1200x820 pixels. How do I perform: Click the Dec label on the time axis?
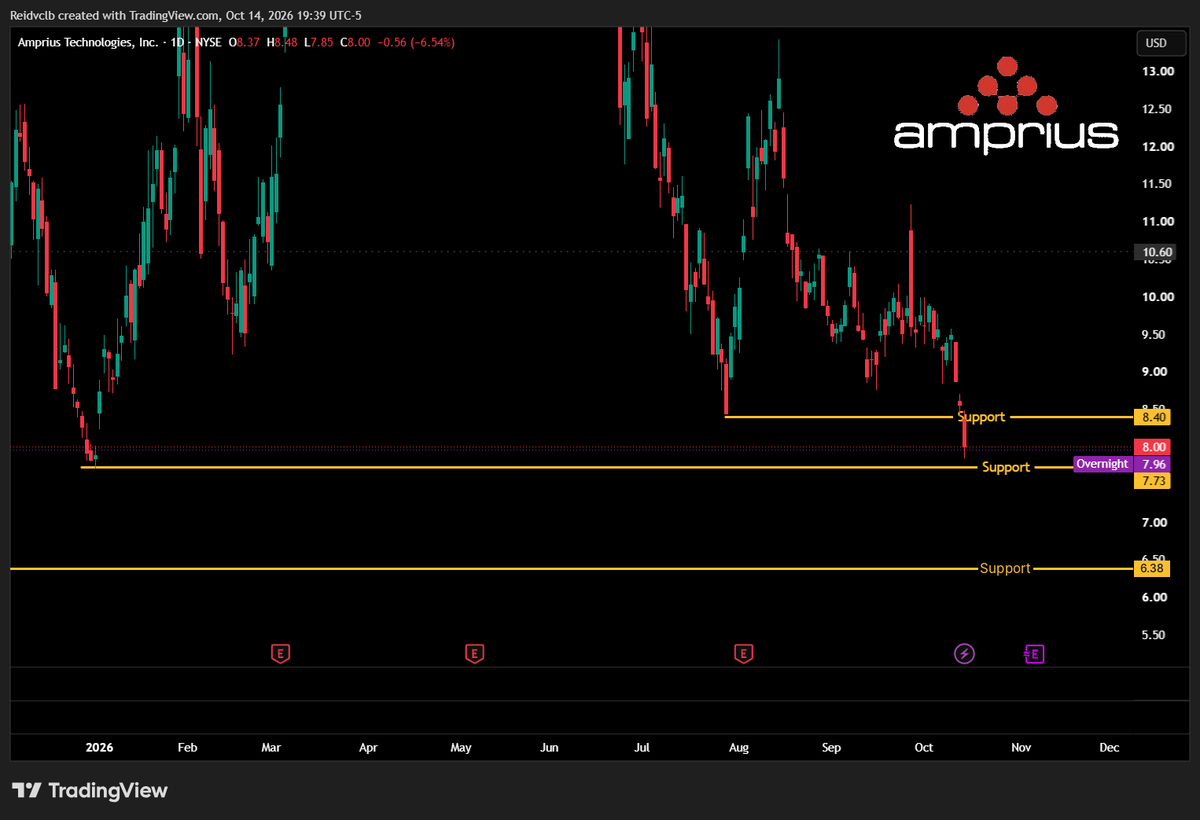[1109, 747]
